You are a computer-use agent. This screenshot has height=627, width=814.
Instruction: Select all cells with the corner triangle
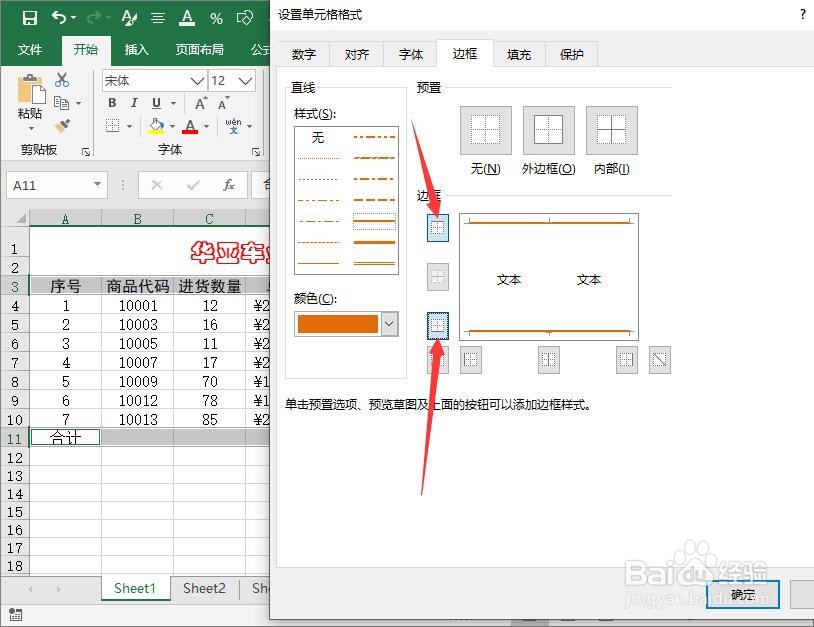point(21,219)
